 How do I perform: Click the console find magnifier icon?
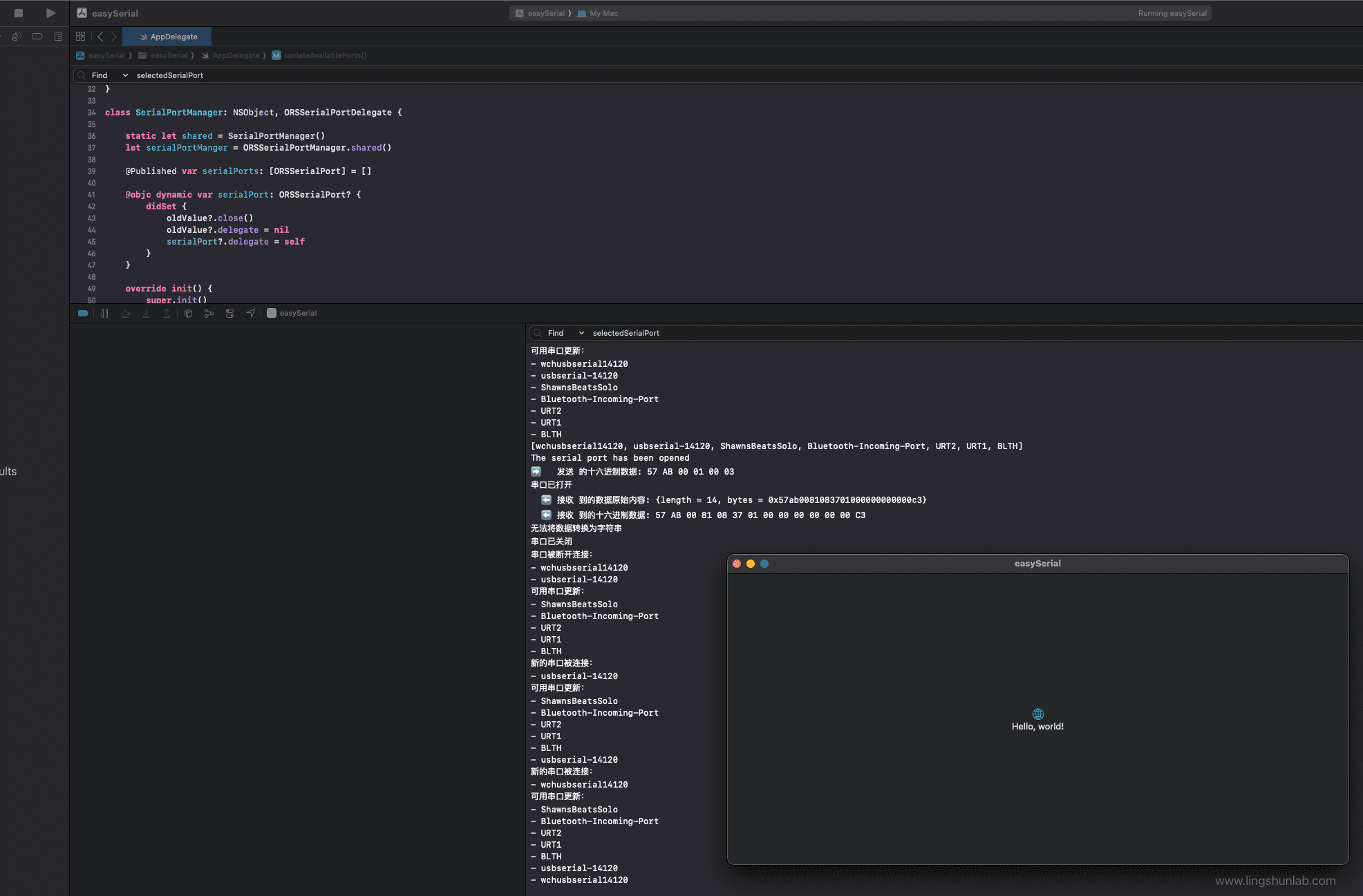(x=538, y=333)
